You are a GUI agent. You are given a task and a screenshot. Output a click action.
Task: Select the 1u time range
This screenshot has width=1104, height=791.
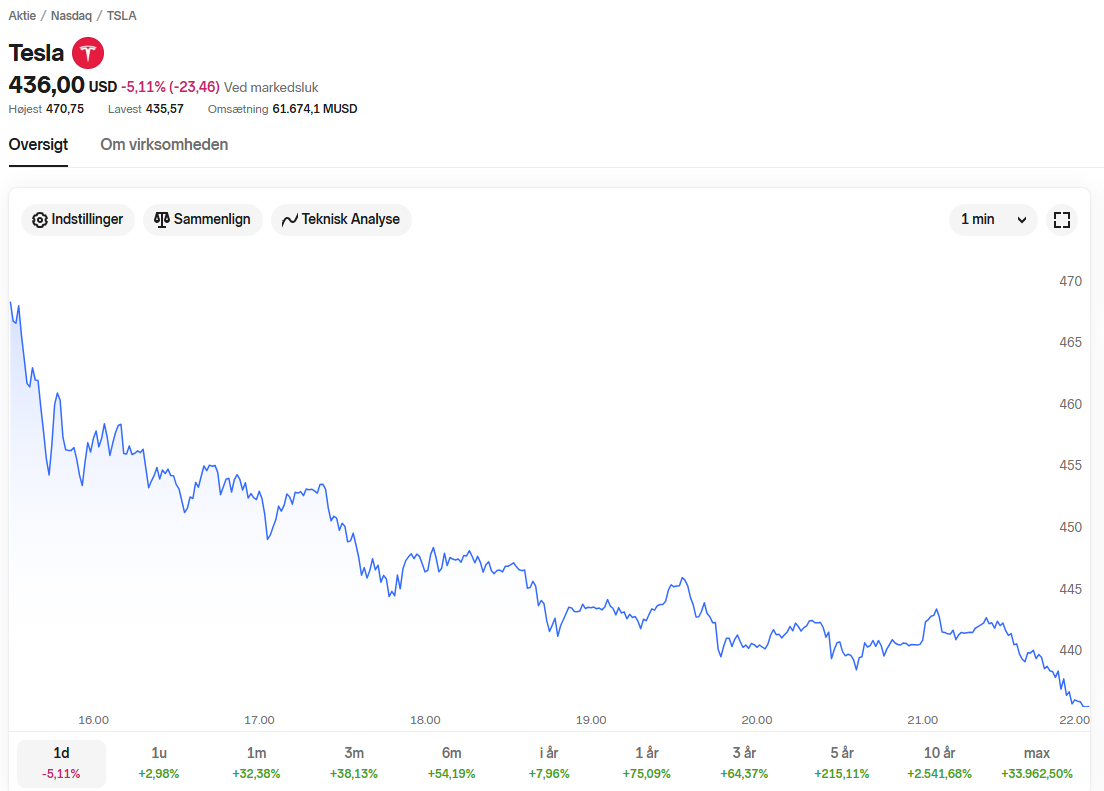coord(159,763)
